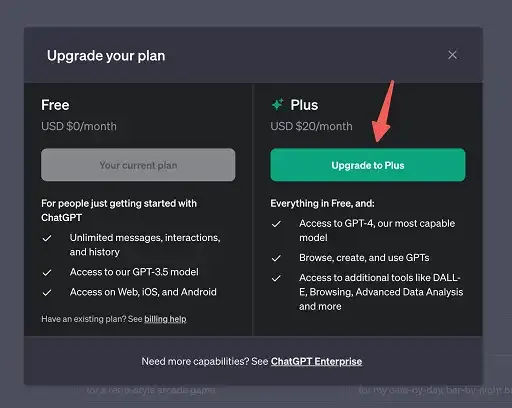Click checkmark beside Access to GPT-3.5 model

[x=47, y=273]
